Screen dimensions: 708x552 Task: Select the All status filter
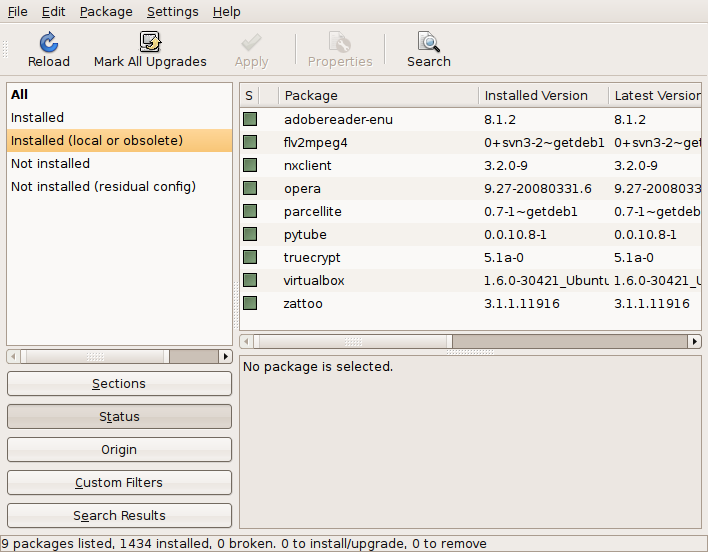tap(120, 95)
